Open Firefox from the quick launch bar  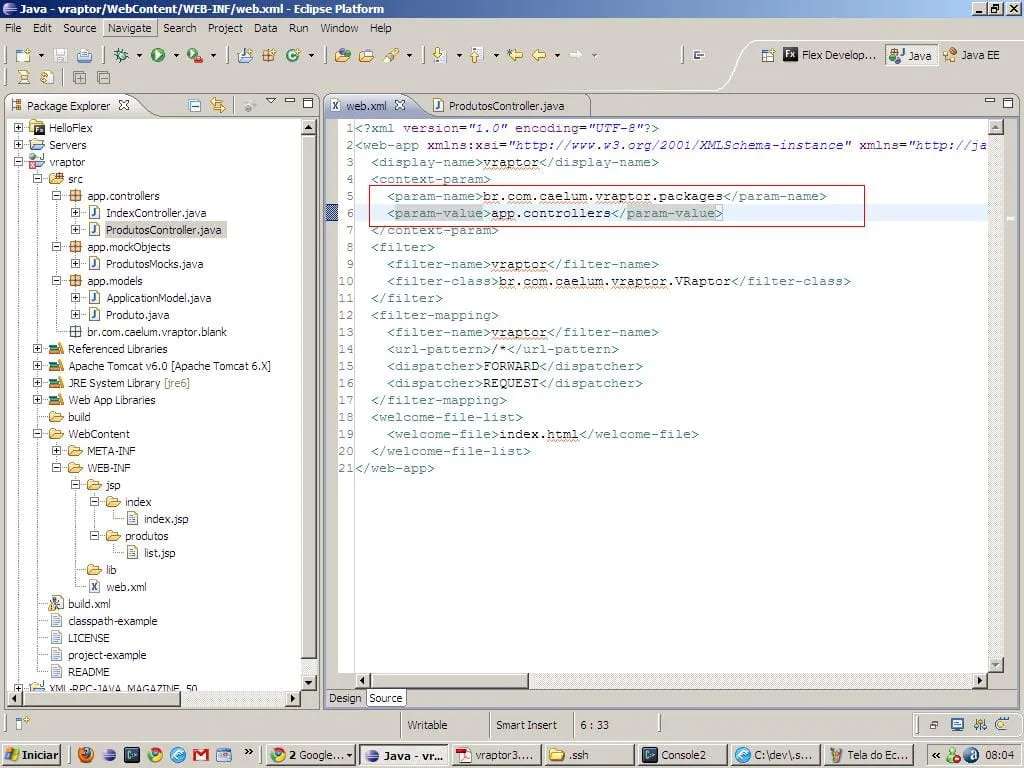pos(86,755)
